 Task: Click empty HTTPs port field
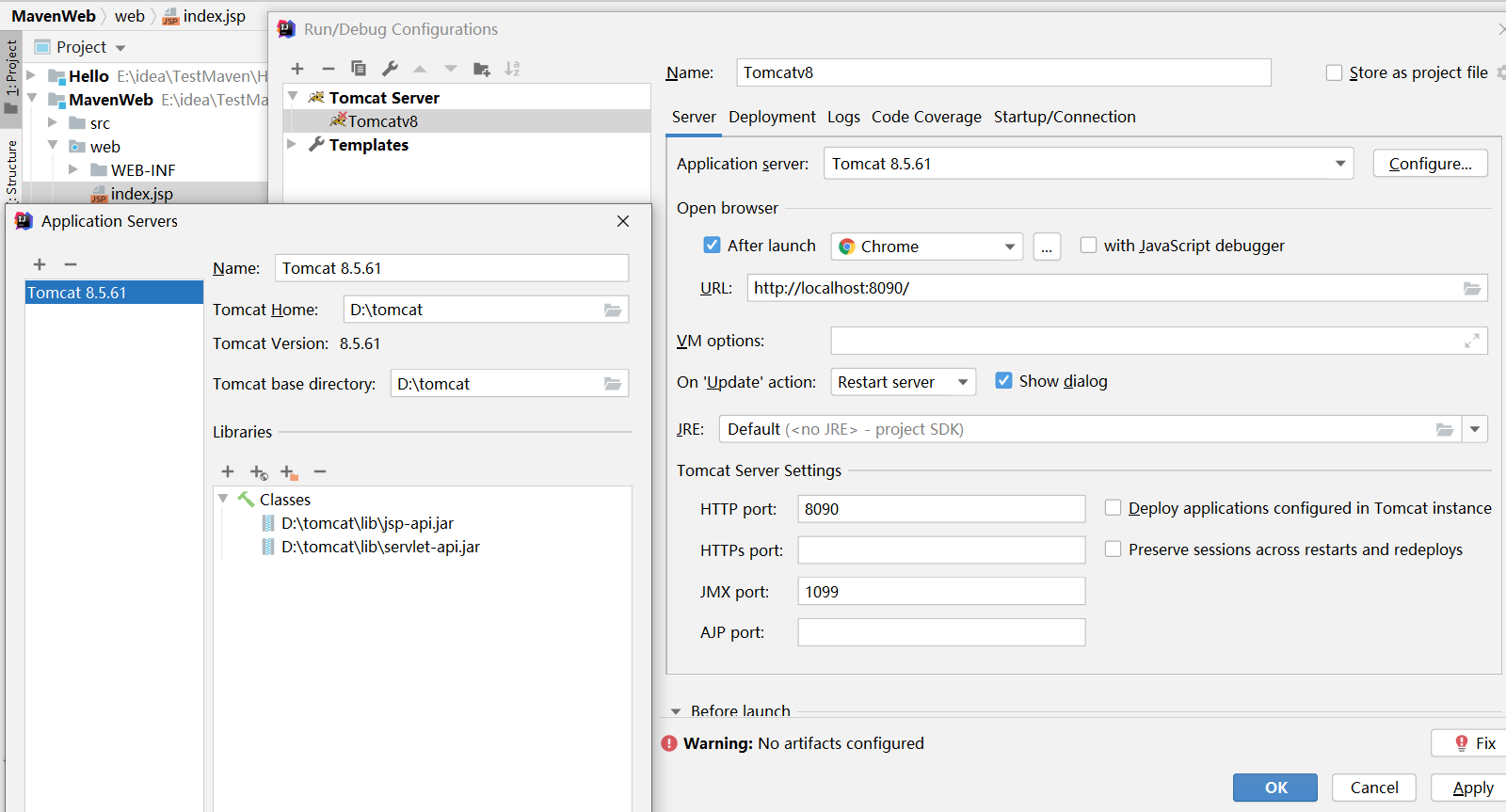click(x=941, y=550)
